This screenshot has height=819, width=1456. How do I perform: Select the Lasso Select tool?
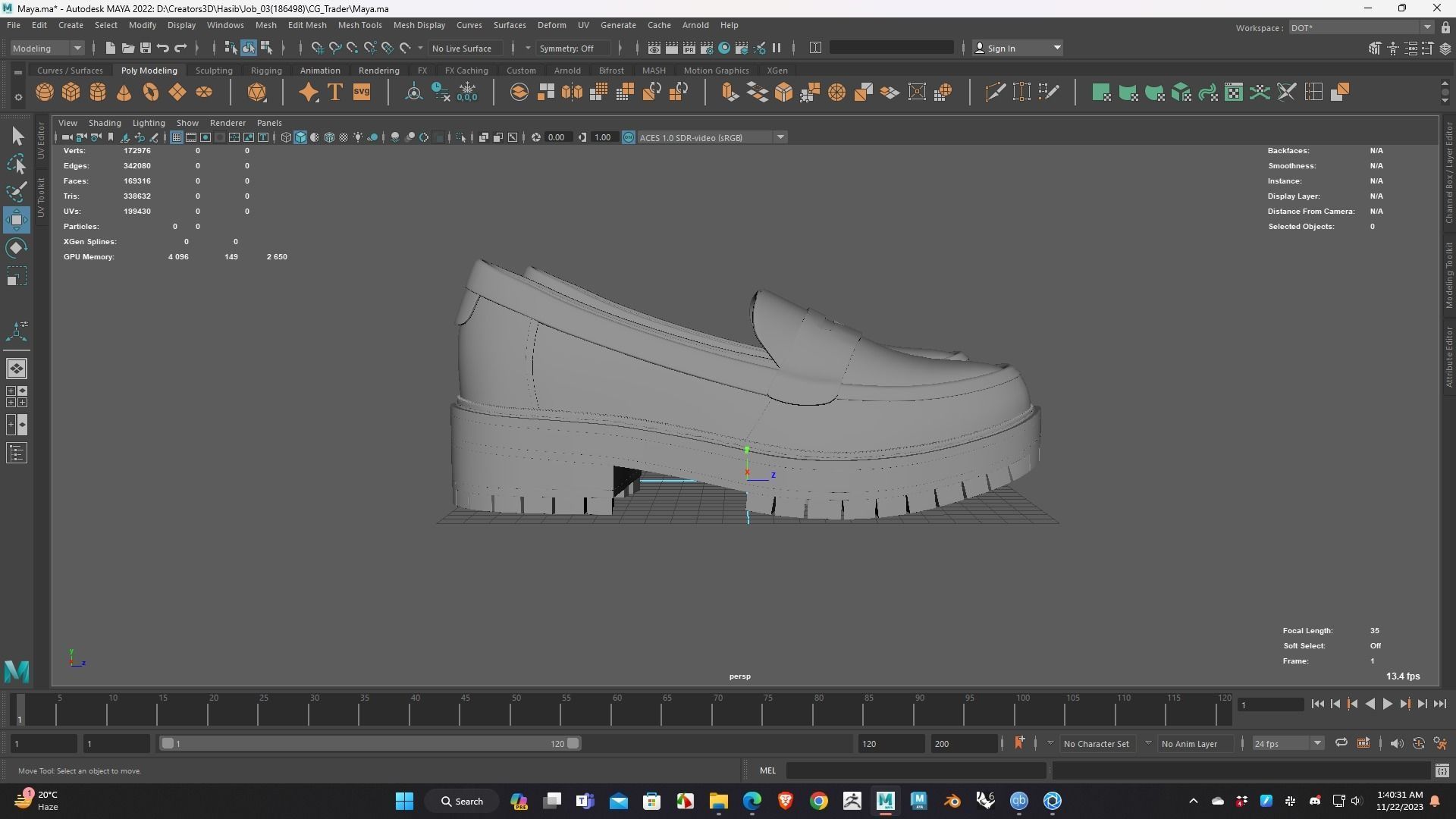point(17,165)
